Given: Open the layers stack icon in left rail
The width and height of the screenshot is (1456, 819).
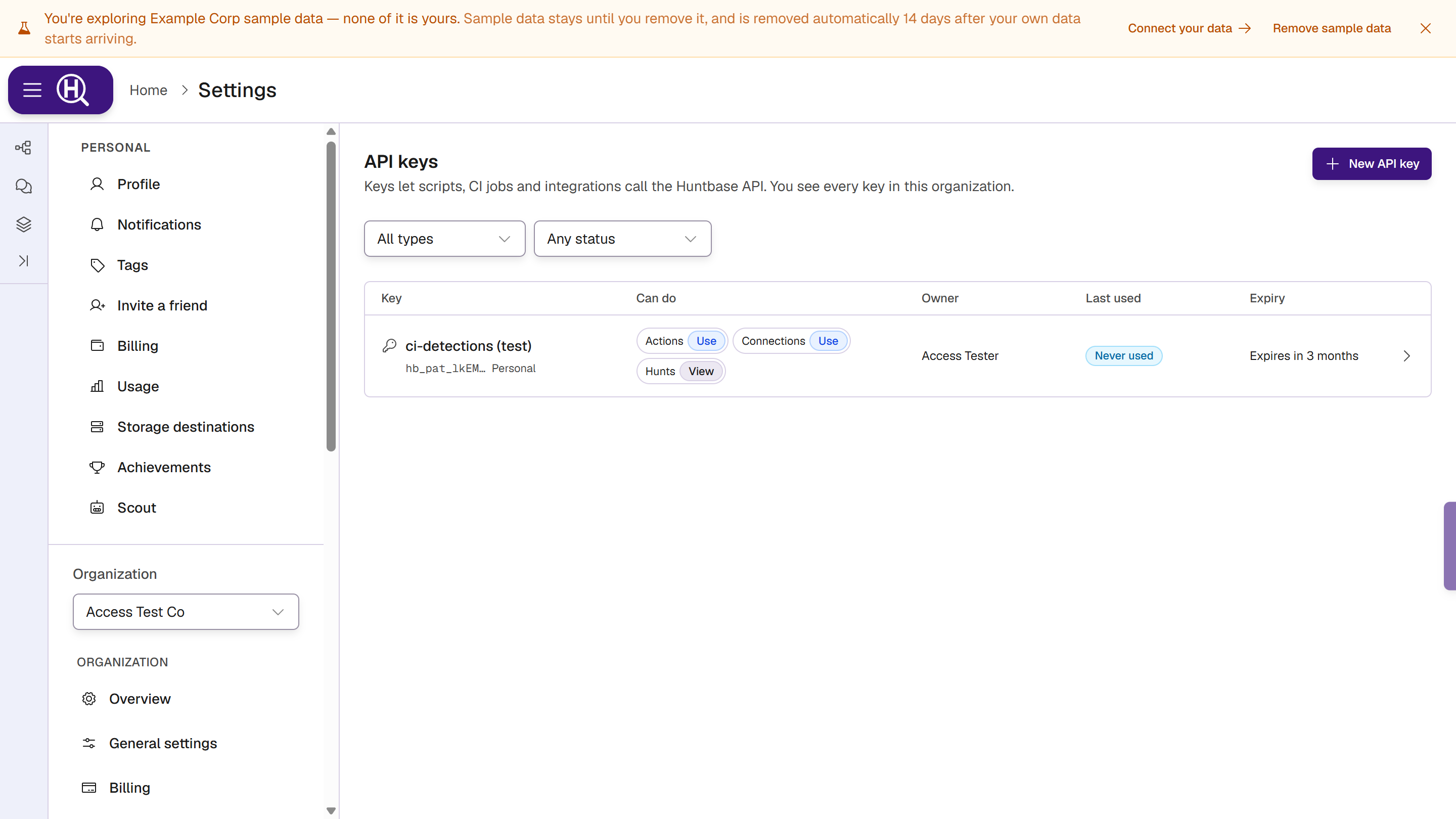Looking at the screenshot, I should tap(23, 224).
